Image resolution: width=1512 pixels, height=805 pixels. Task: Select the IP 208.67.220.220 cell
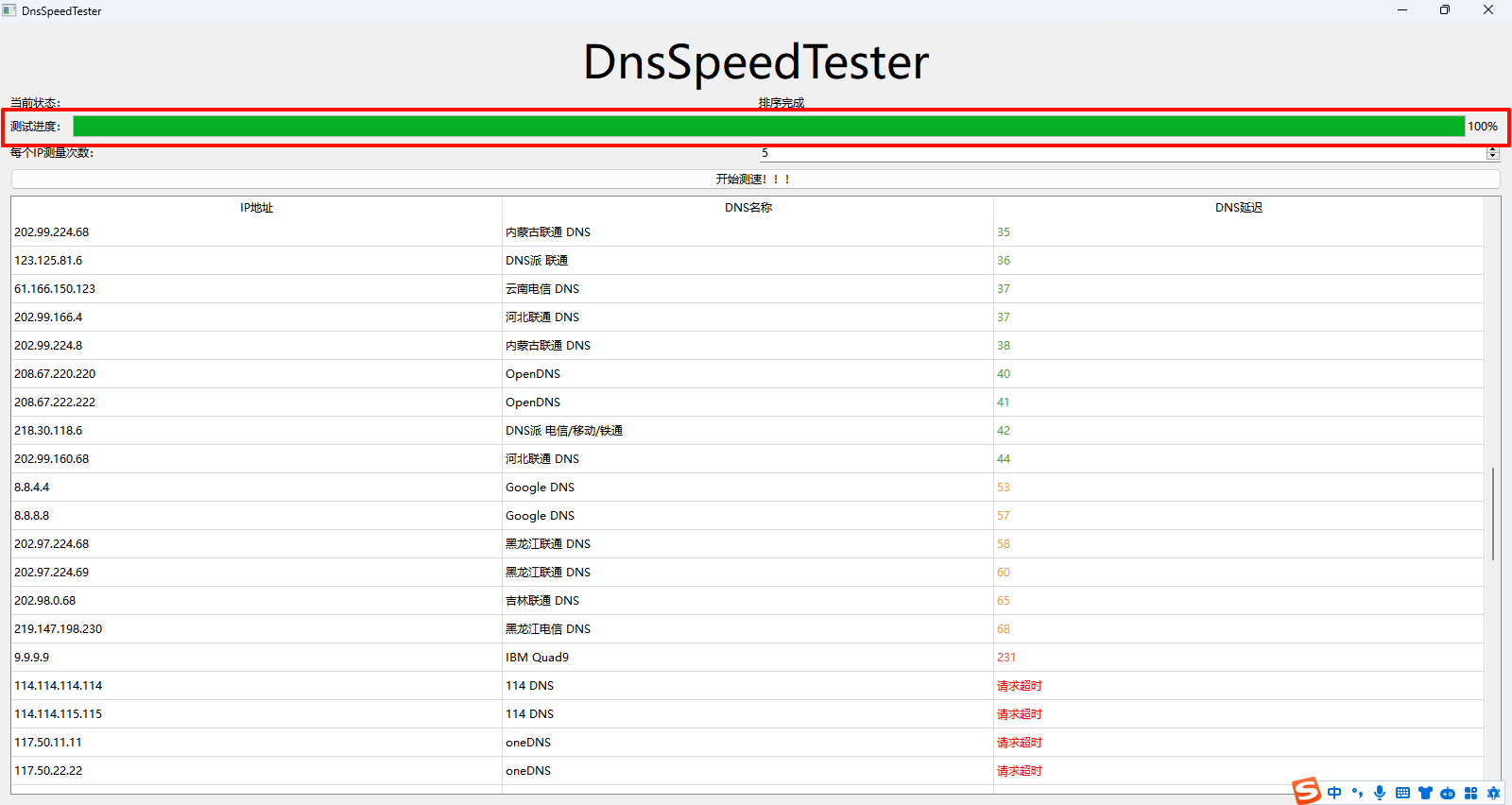(256, 373)
